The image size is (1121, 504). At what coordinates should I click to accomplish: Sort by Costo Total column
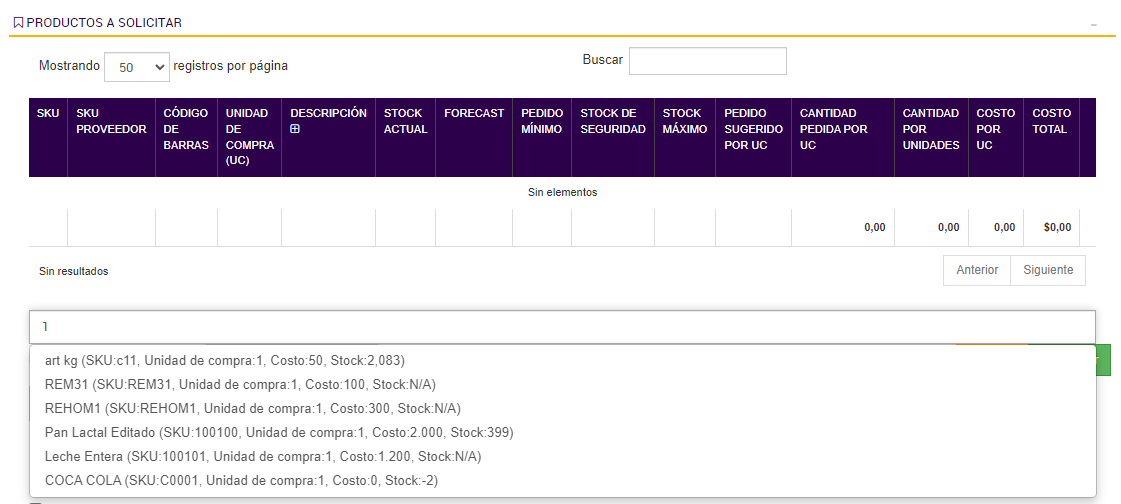1051,121
